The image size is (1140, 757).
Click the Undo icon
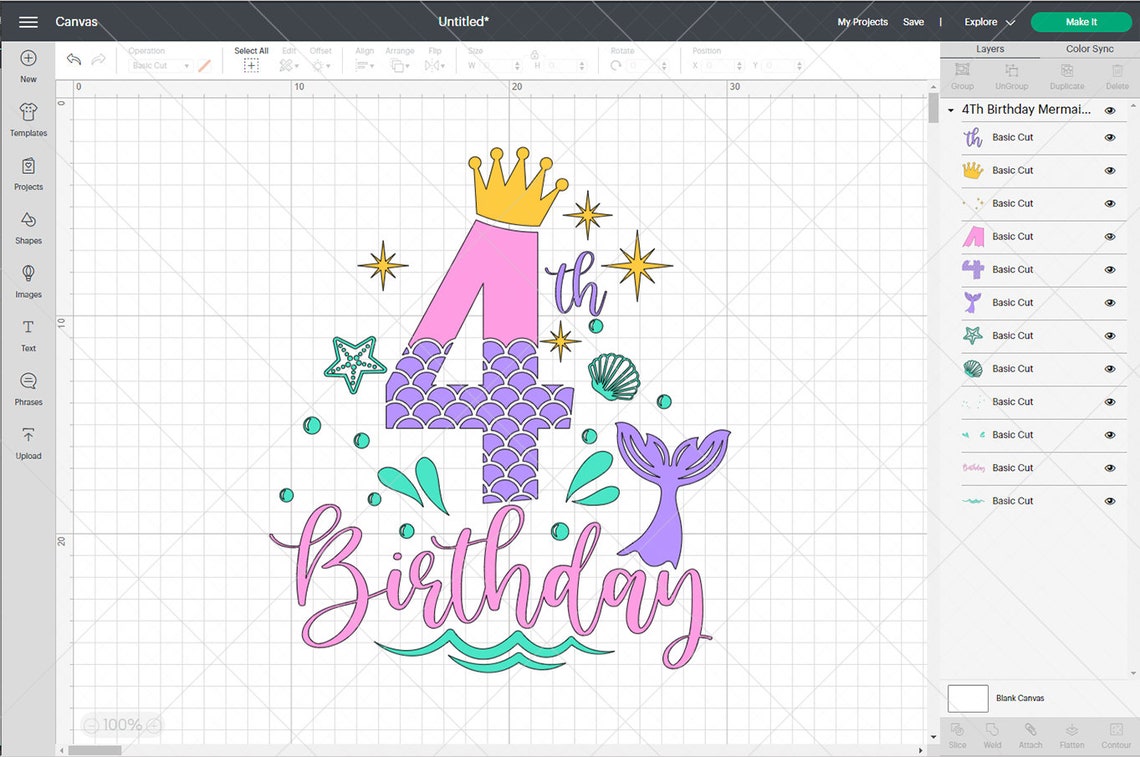73,60
